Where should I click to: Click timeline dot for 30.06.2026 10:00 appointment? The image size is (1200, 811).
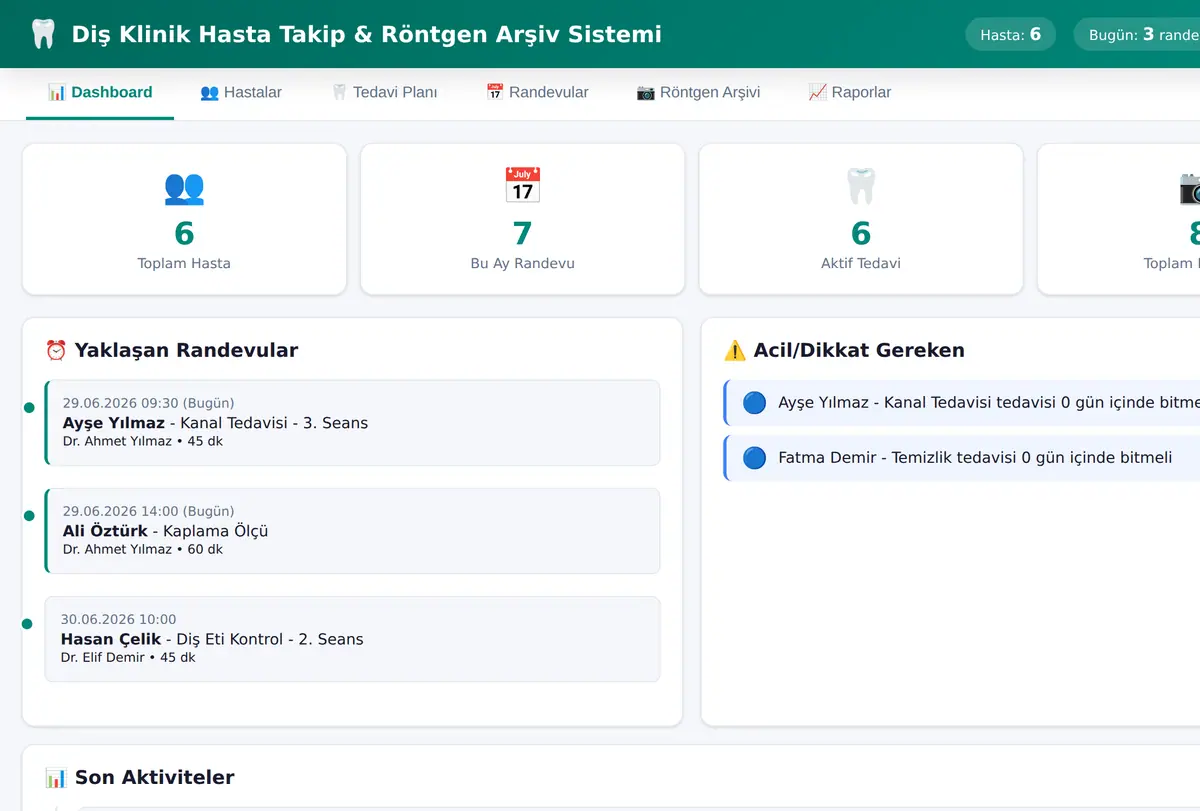[29, 623]
